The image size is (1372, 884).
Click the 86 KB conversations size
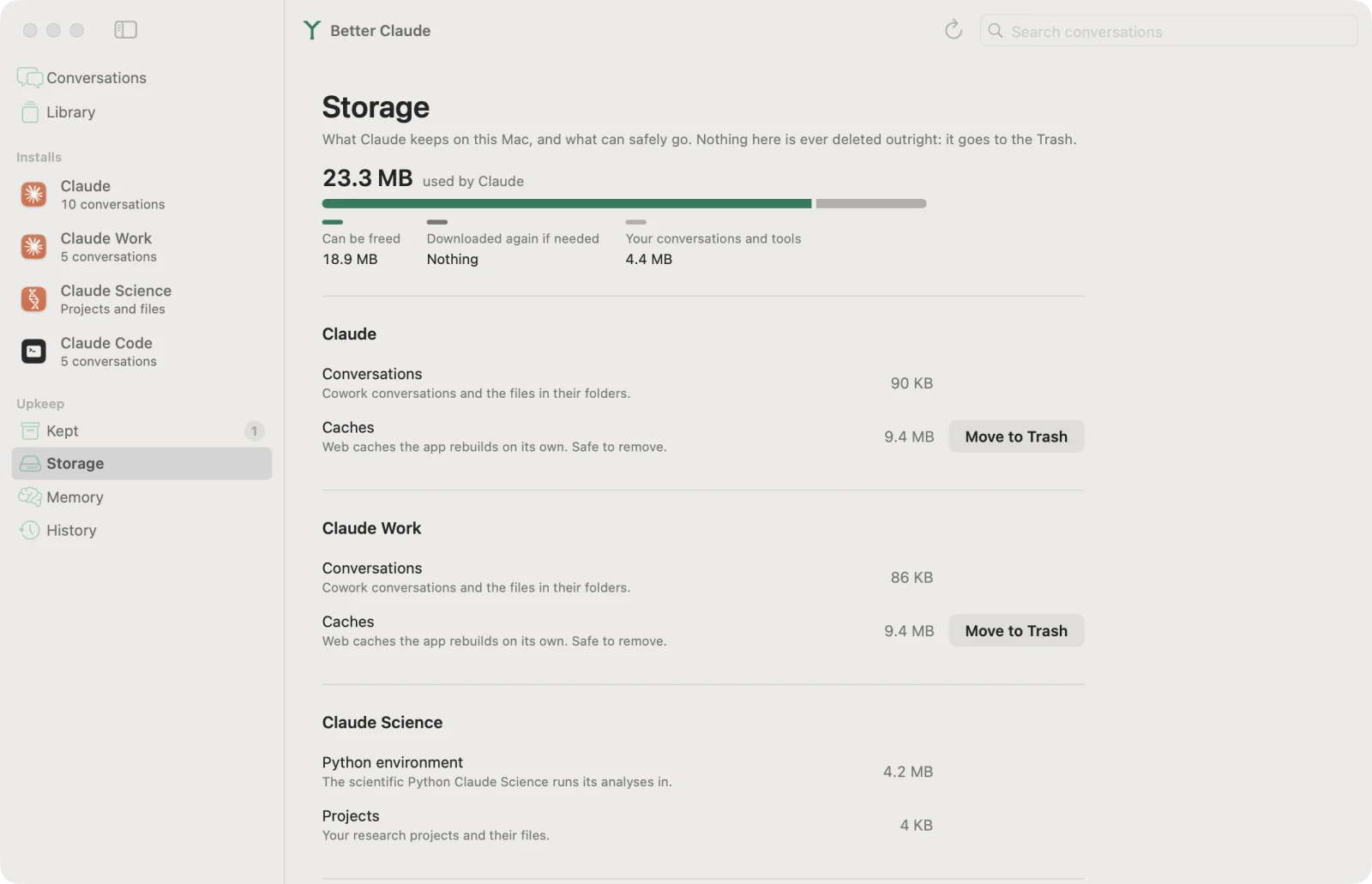pyautogui.click(x=912, y=578)
